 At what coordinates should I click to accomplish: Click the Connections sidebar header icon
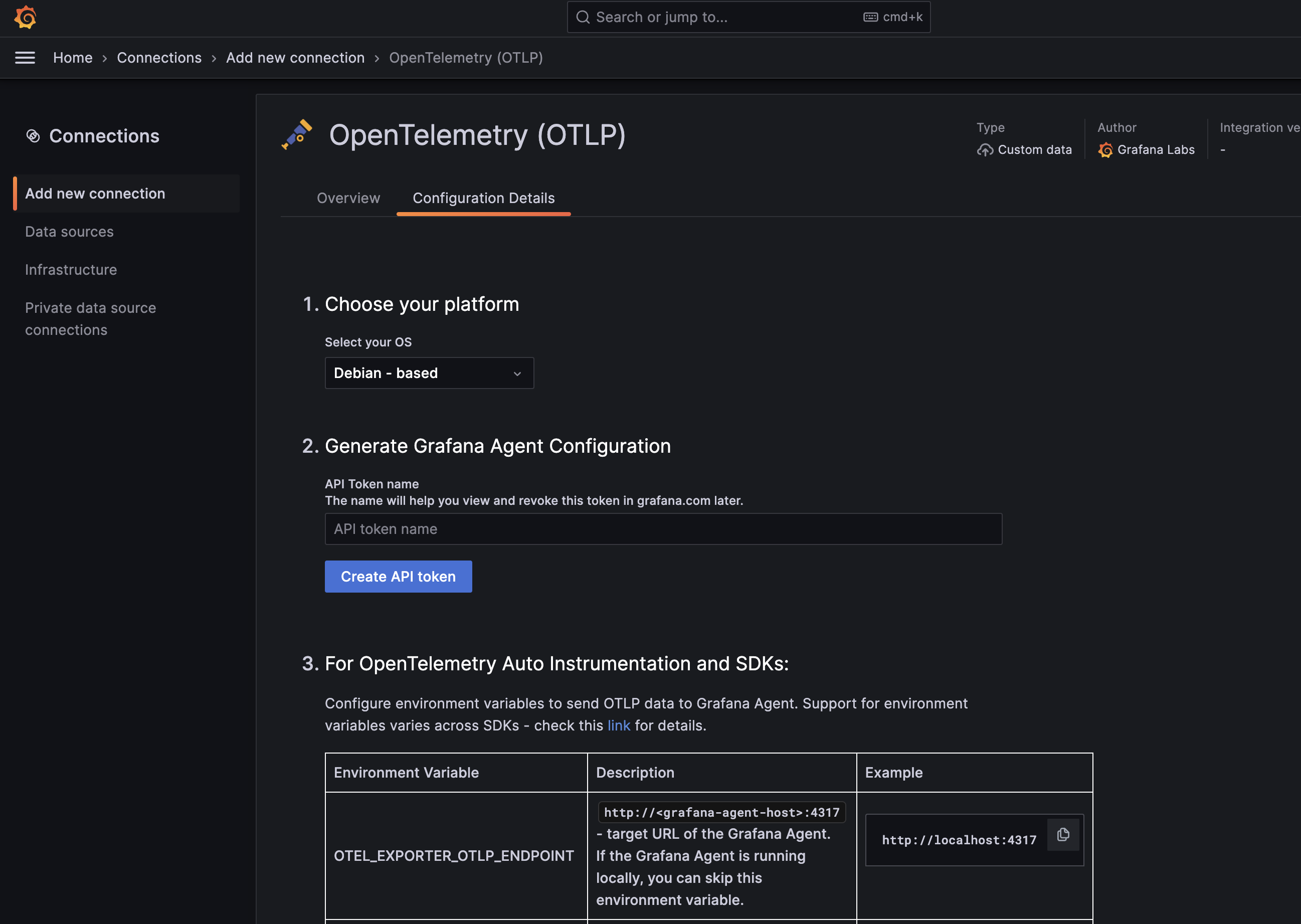[x=33, y=136]
